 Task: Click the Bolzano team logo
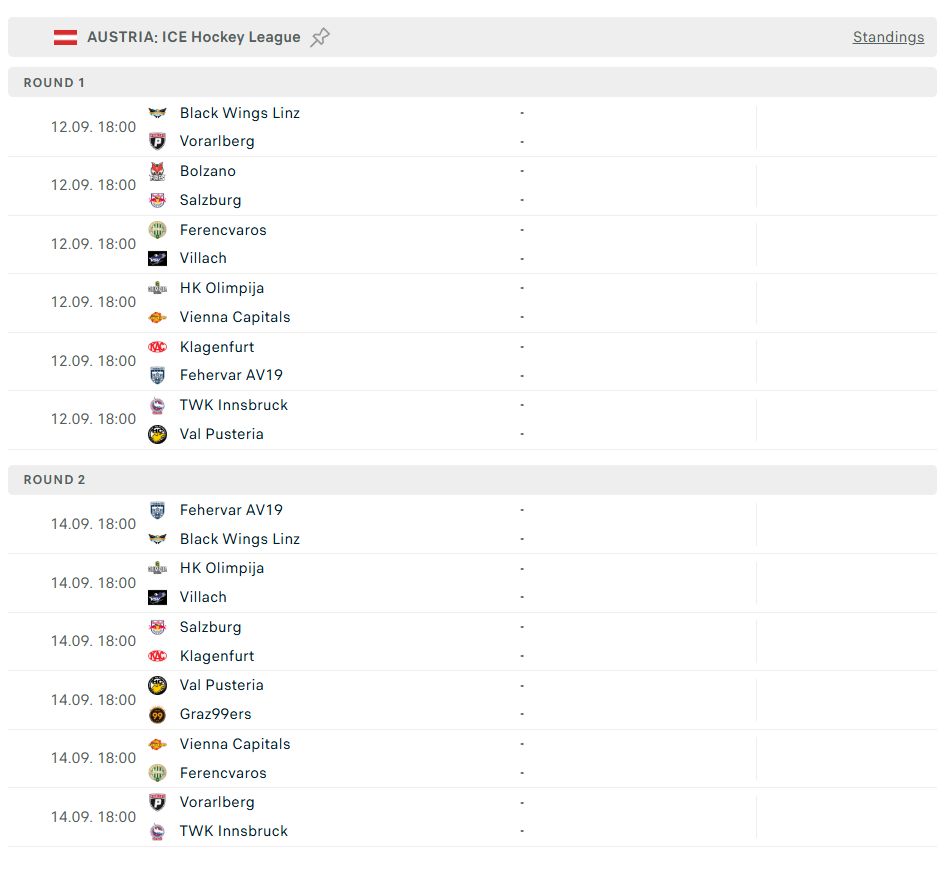click(157, 171)
